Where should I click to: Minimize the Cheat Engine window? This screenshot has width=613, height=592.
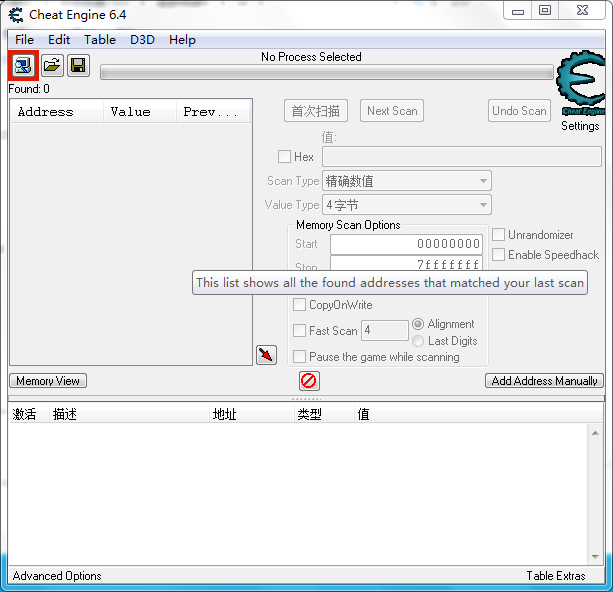tap(518, 11)
